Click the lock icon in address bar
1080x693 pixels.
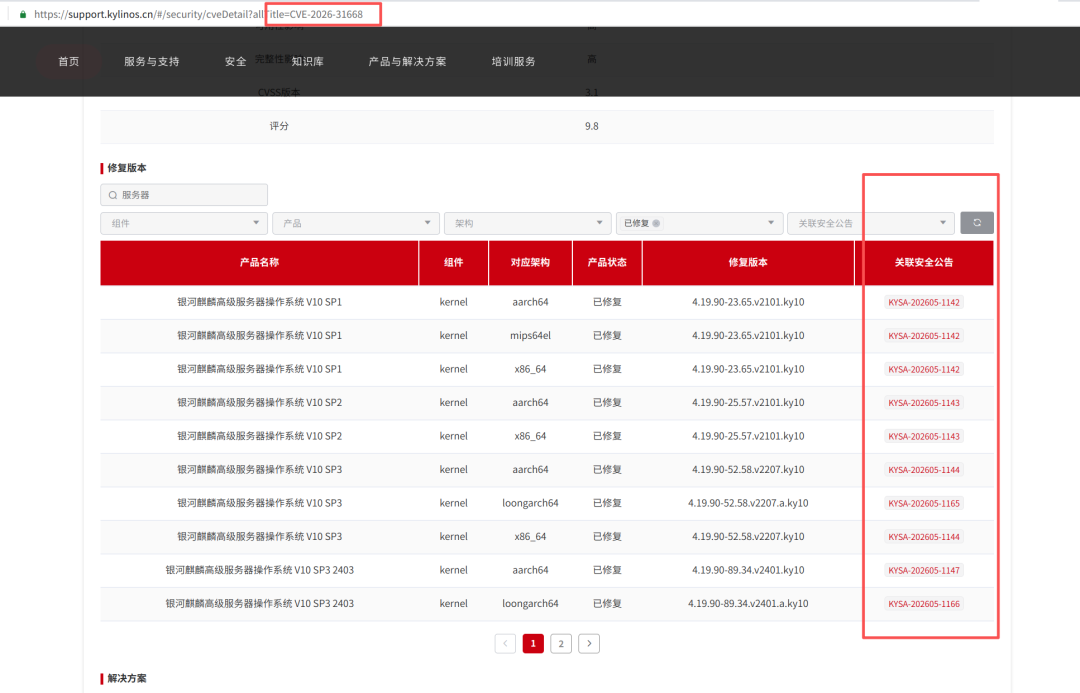[23, 14]
